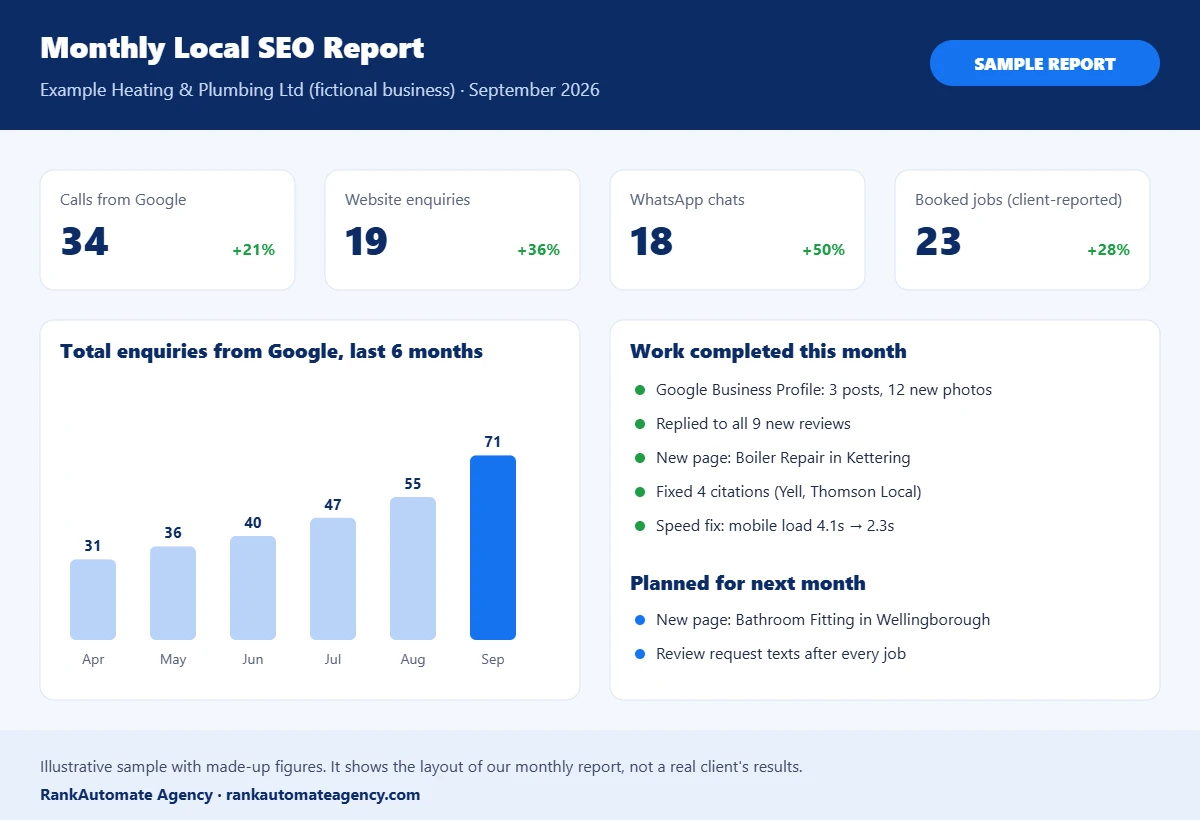Click the Total enquiries from Google chart title
The height and width of the screenshot is (820, 1200).
pos(271,351)
